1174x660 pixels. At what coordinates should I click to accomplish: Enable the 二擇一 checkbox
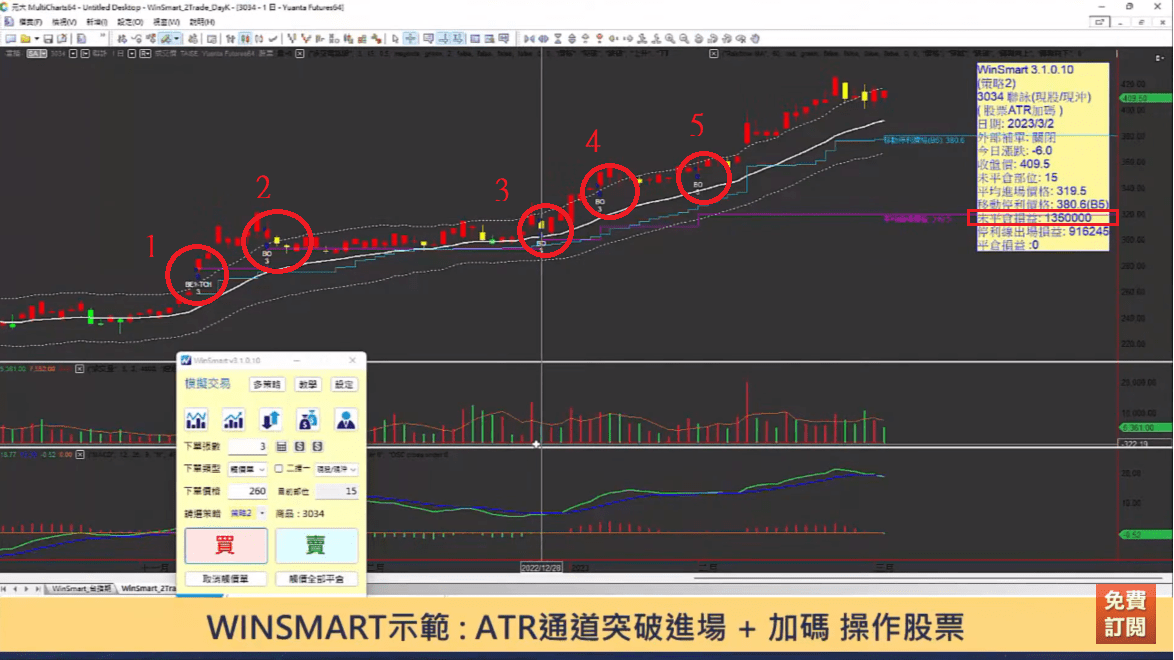(279, 469)
